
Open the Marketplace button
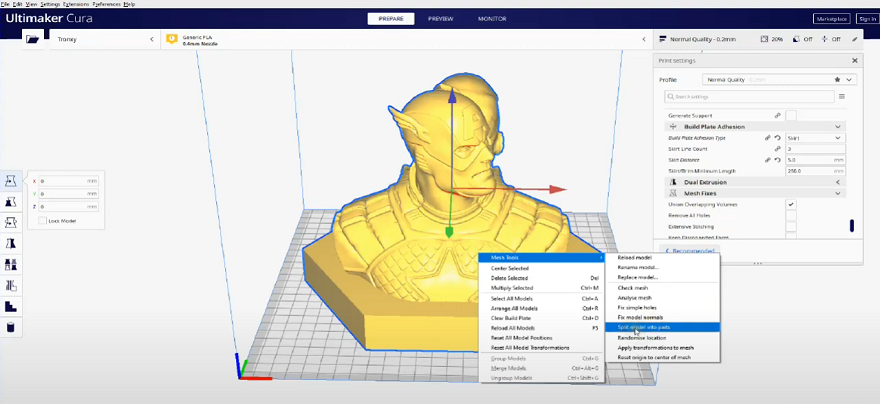pyautogui.click(x=832, y=19)
